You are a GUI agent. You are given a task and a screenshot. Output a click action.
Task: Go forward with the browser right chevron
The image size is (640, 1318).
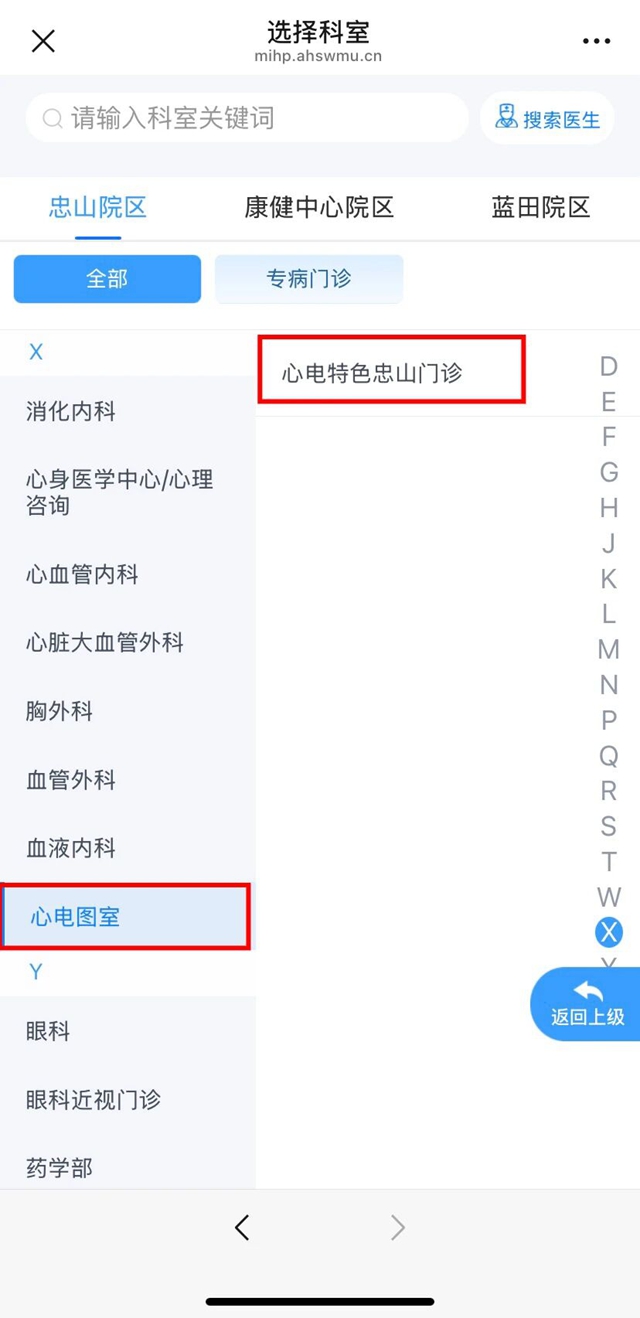(397, 1227)
